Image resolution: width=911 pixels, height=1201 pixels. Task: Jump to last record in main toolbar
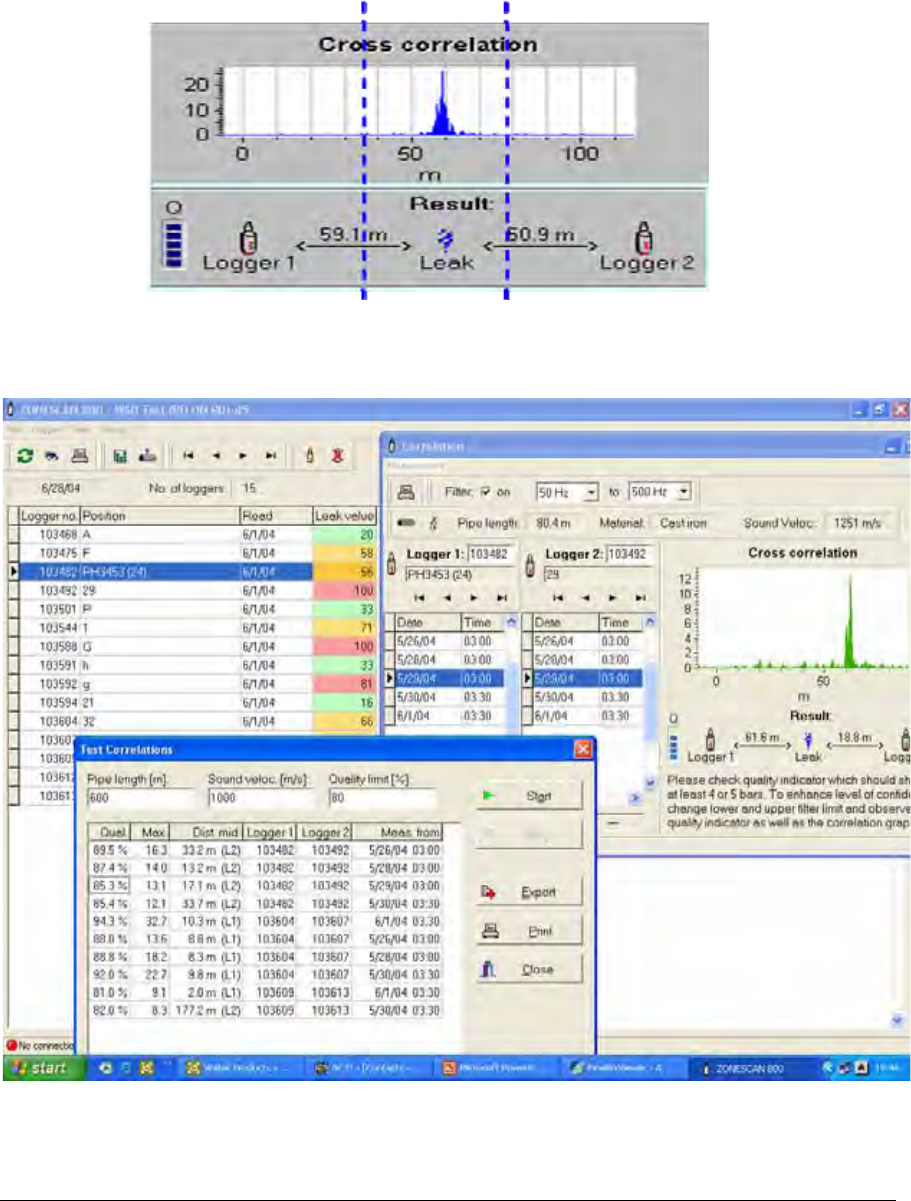coord(271,454)
